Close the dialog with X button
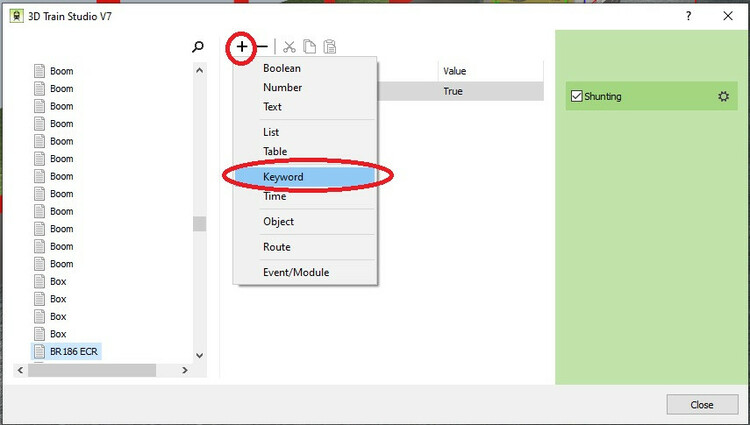The height and width of the screenshot is (425, 750). (x=728, y=16)
